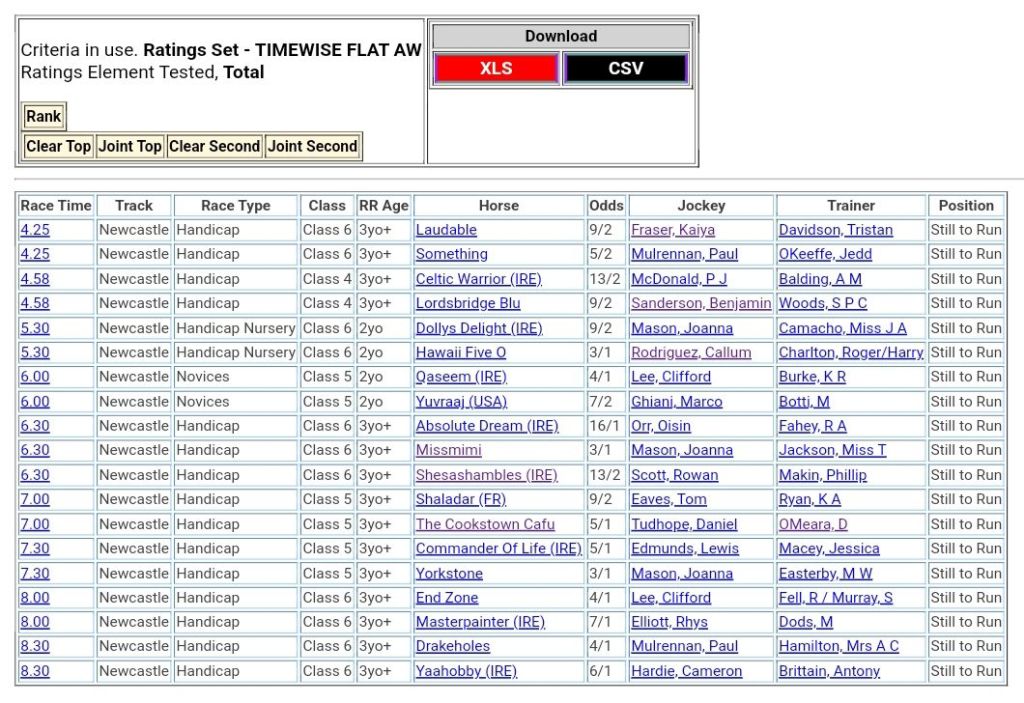1024x703 pixels.
Task: Open trainer Balding, A M link
Action: pyautogui.click(x=820, y=279)
